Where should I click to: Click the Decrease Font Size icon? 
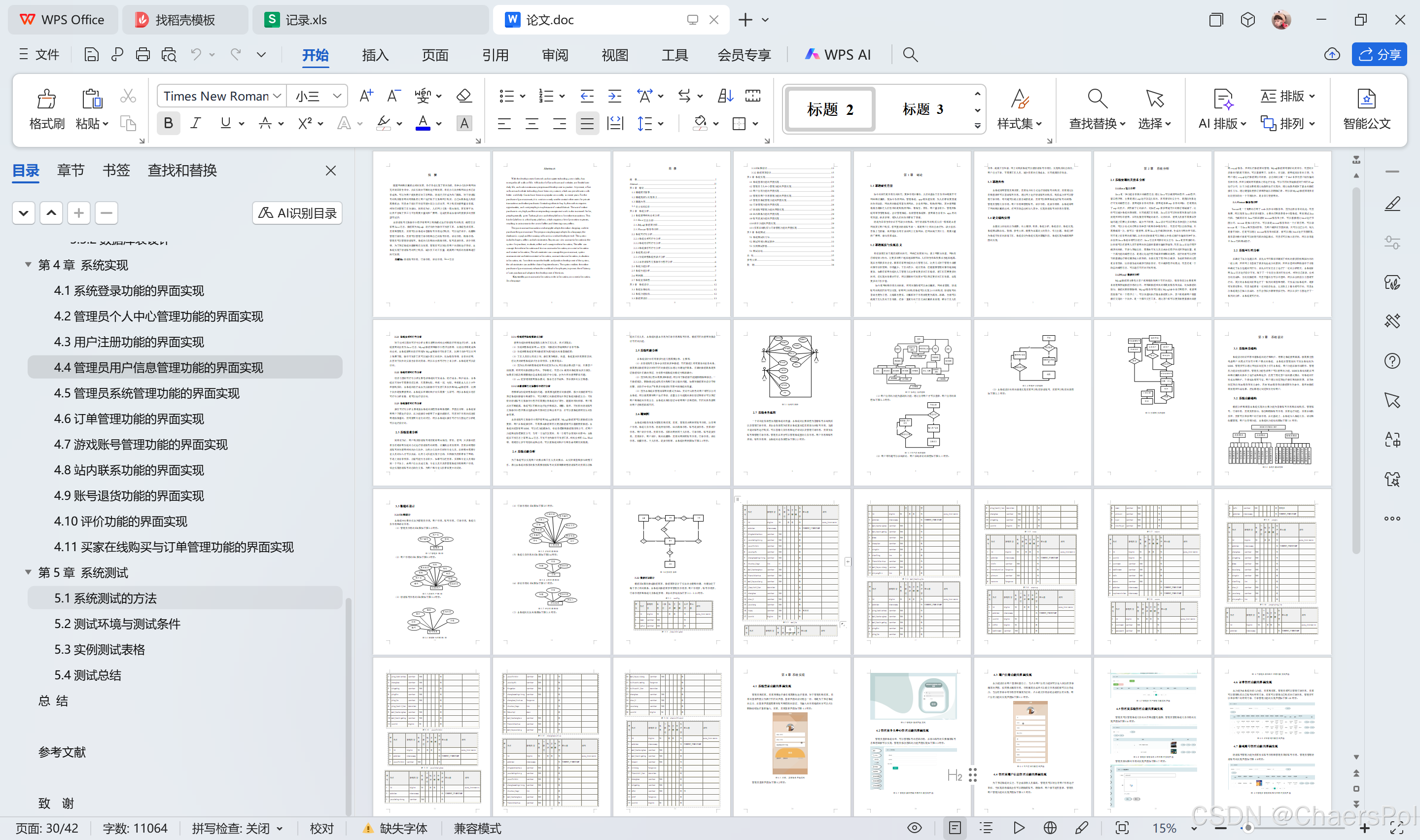393,96
